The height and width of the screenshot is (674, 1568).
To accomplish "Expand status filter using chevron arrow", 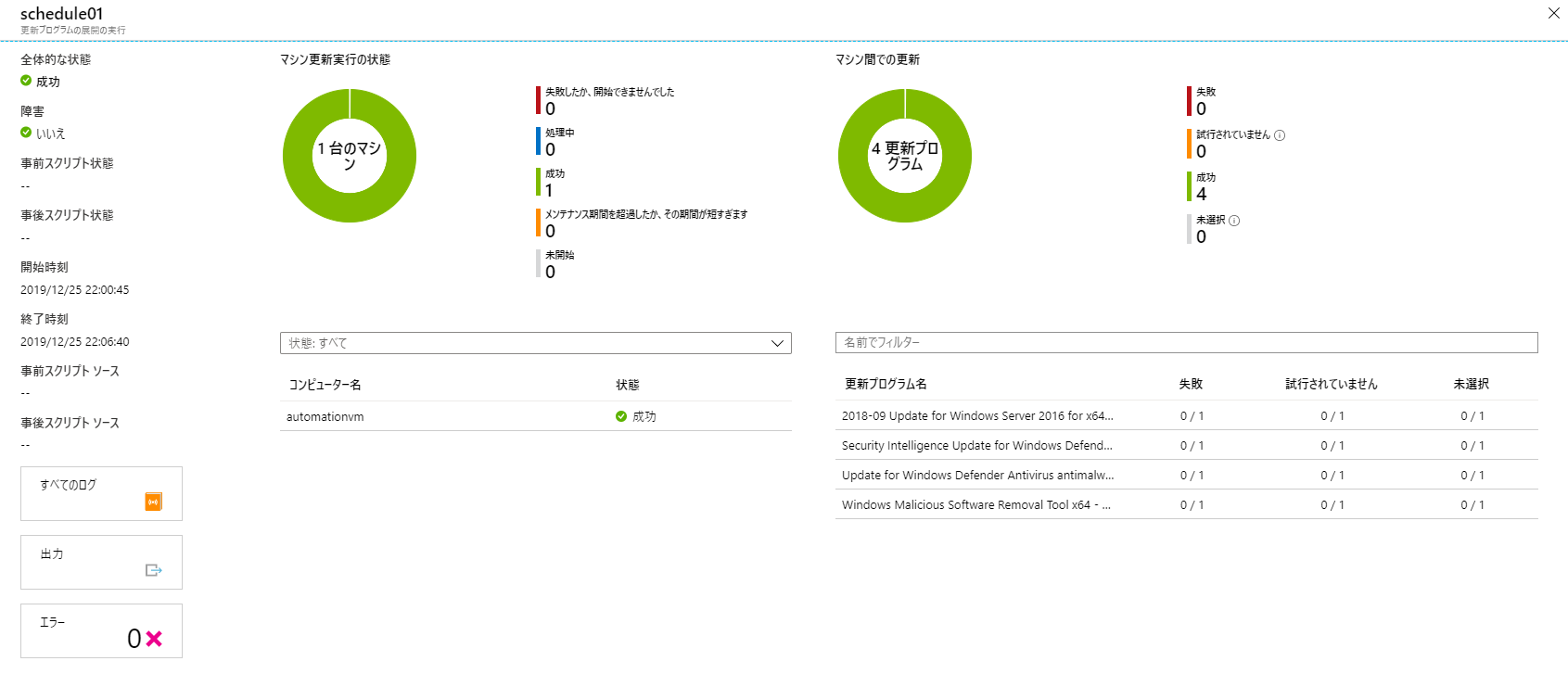I will 777,343.
